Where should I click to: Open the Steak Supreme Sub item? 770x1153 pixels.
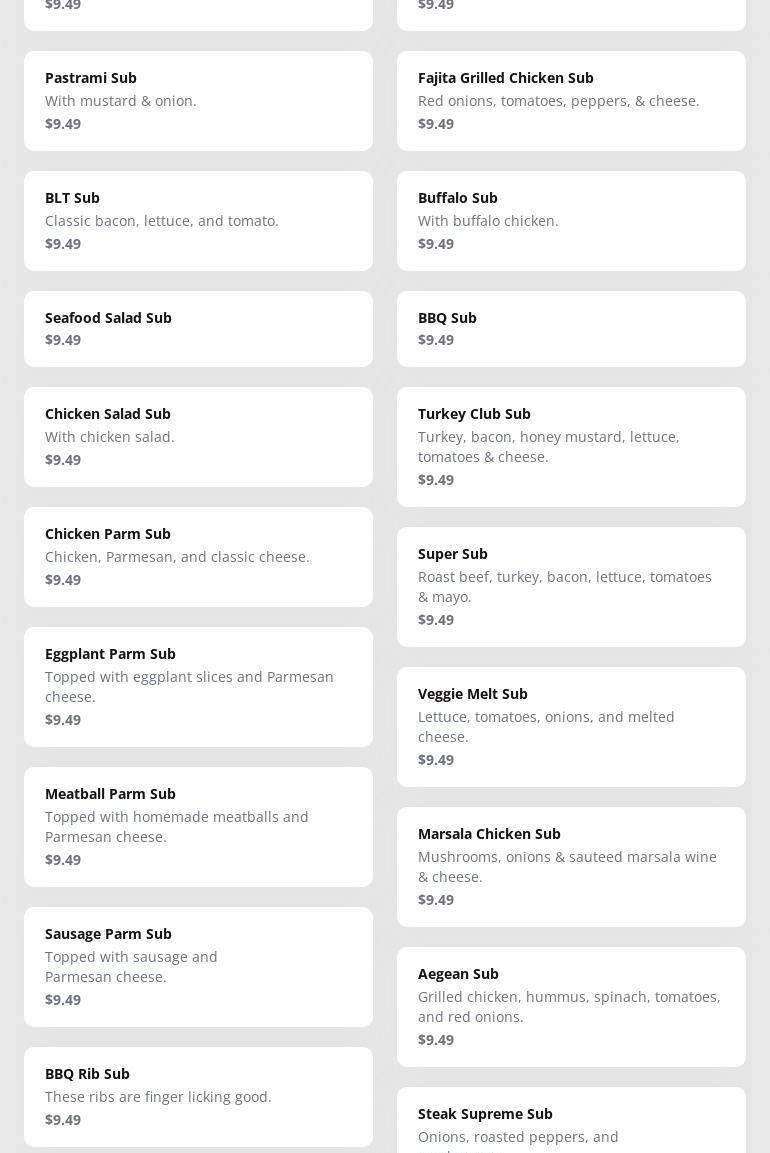pyautogui.click(x=571, y=1125)
